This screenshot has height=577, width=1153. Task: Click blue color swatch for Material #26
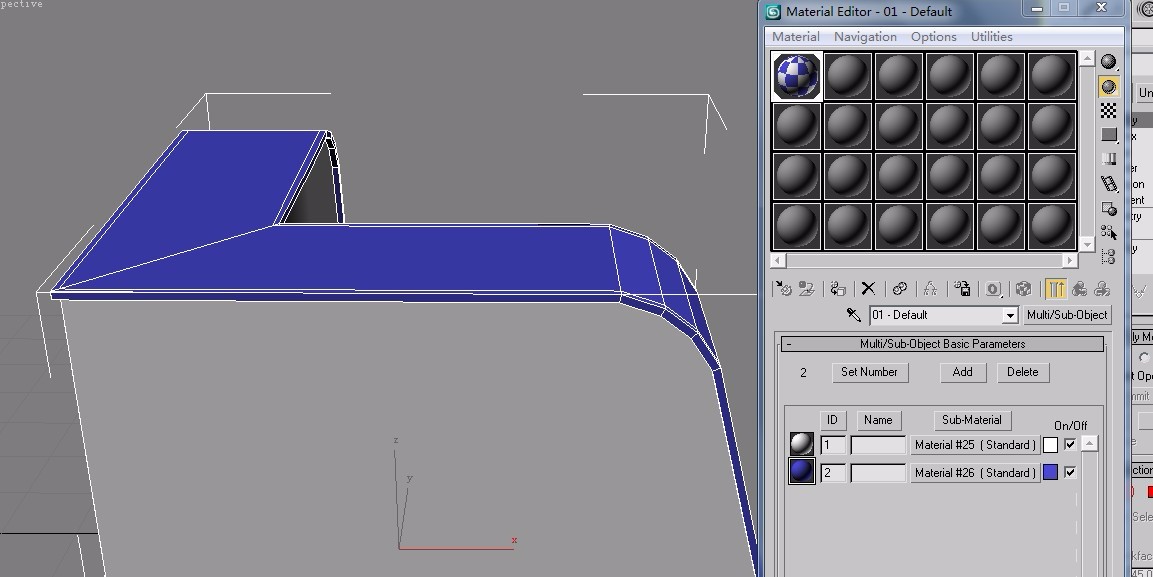(1050, 472)
